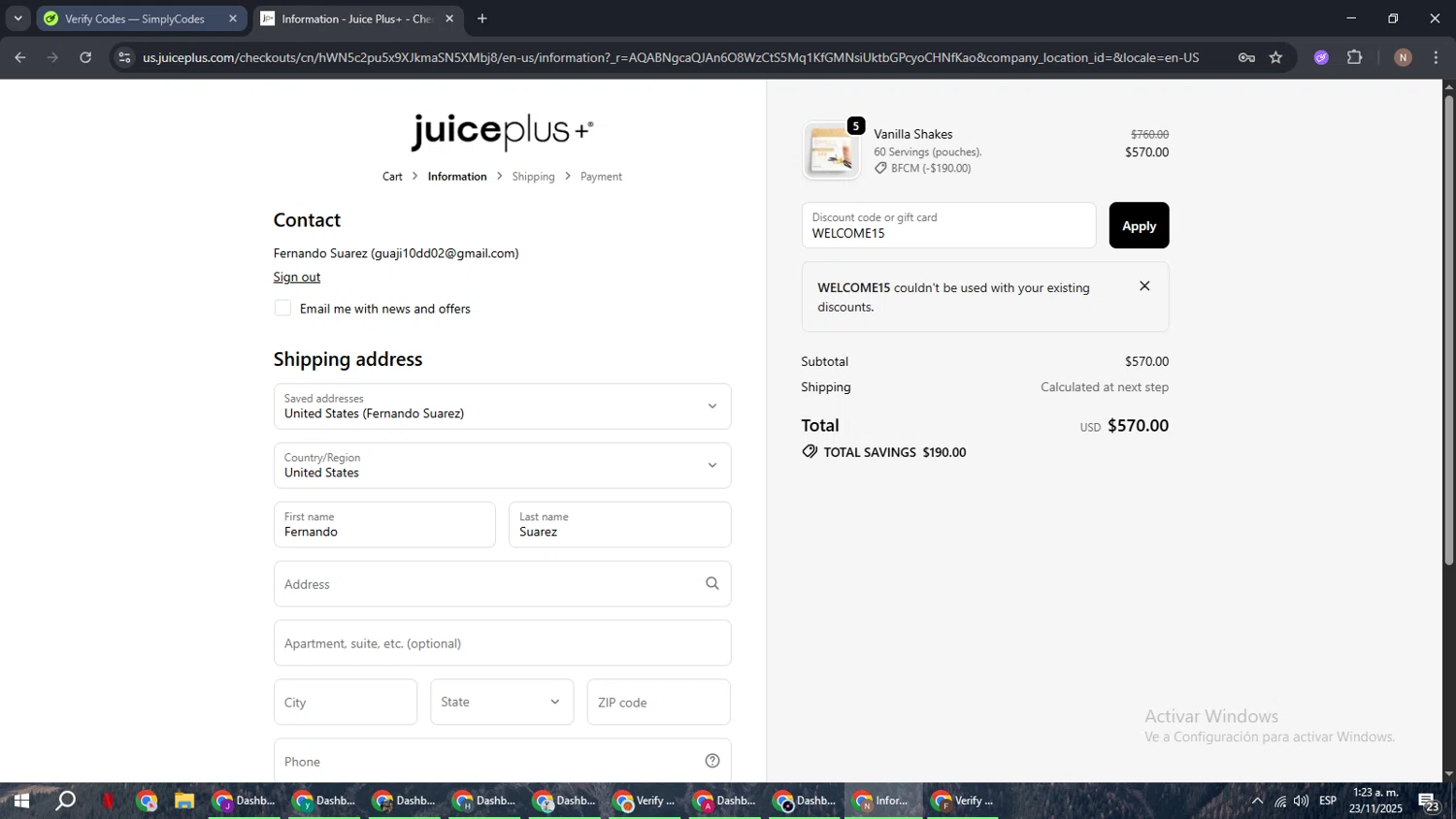Switch to the Infor... Chrome taskbar window

click(x=882, y=802)
